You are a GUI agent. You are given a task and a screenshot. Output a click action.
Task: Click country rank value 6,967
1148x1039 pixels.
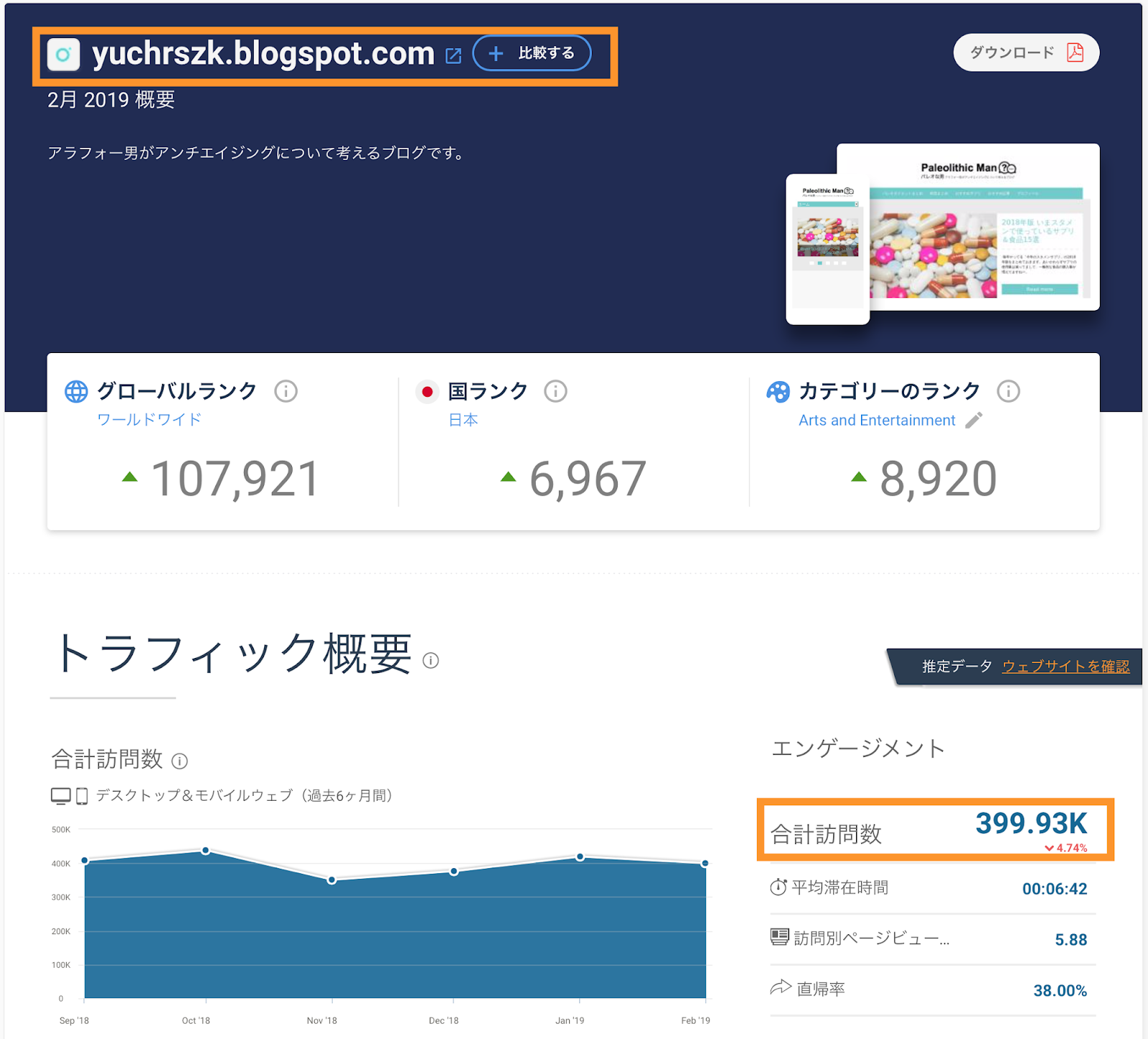point(588,479)
